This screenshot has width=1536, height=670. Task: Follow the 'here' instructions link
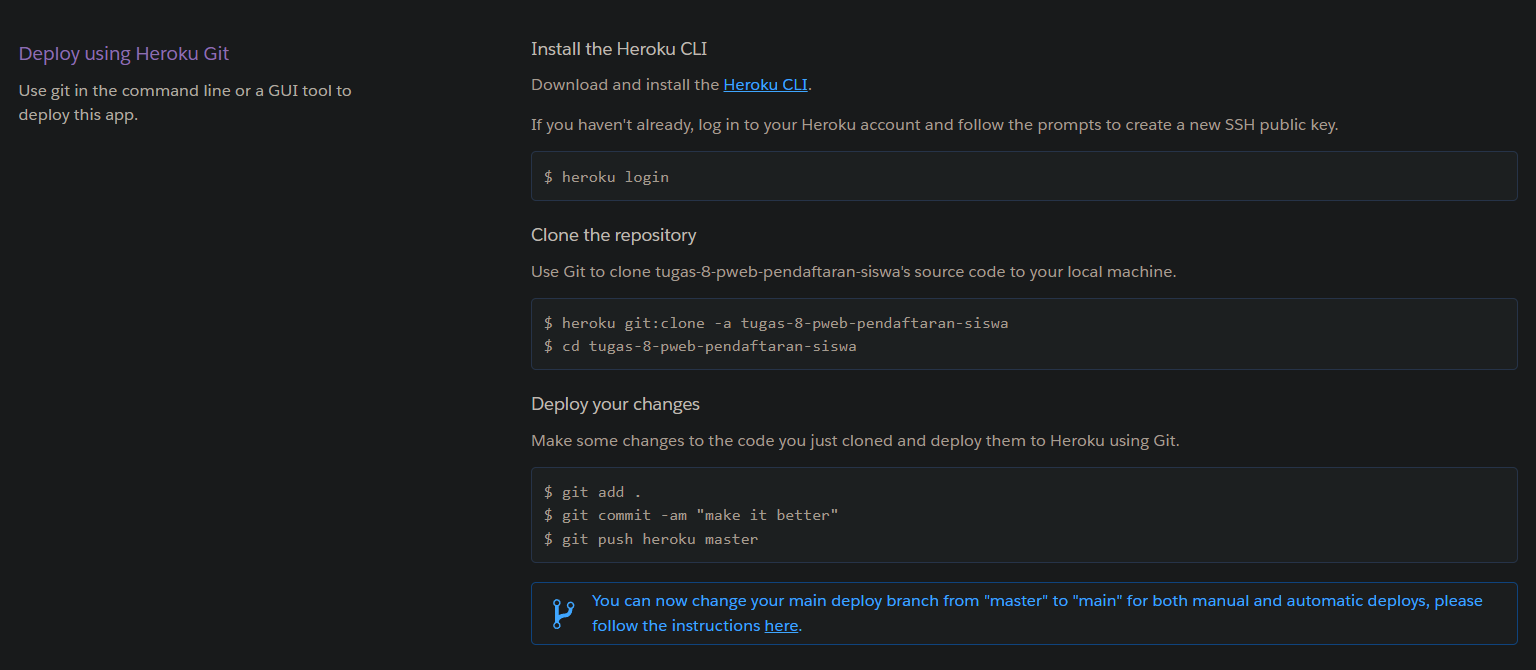(x=781, y=626)
